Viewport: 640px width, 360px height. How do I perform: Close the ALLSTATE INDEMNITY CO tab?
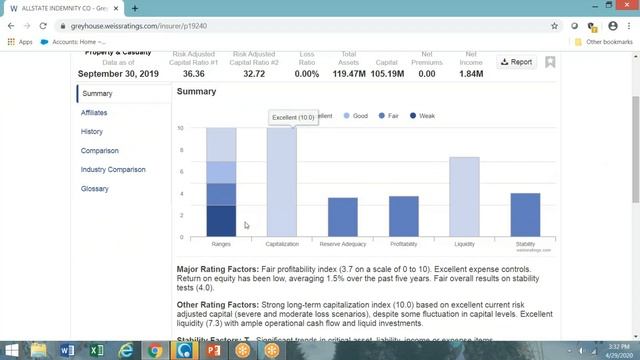(116, 8)
